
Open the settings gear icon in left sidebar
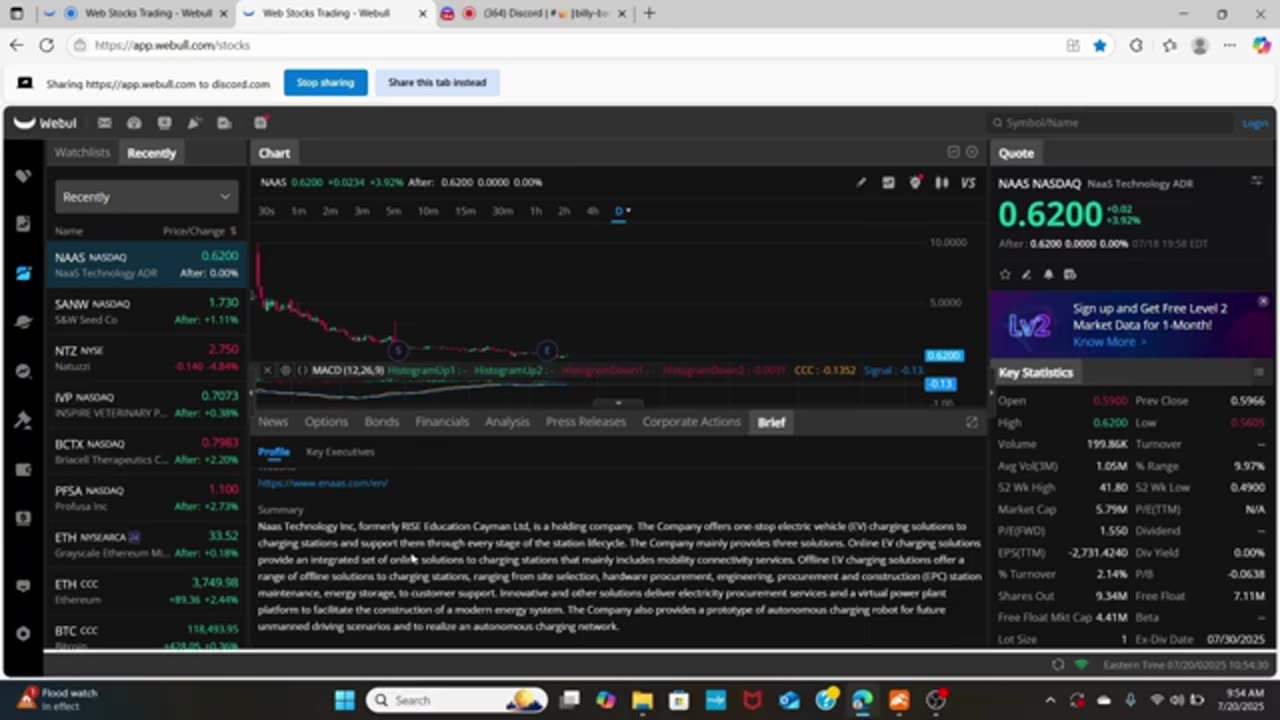(23, 634)
